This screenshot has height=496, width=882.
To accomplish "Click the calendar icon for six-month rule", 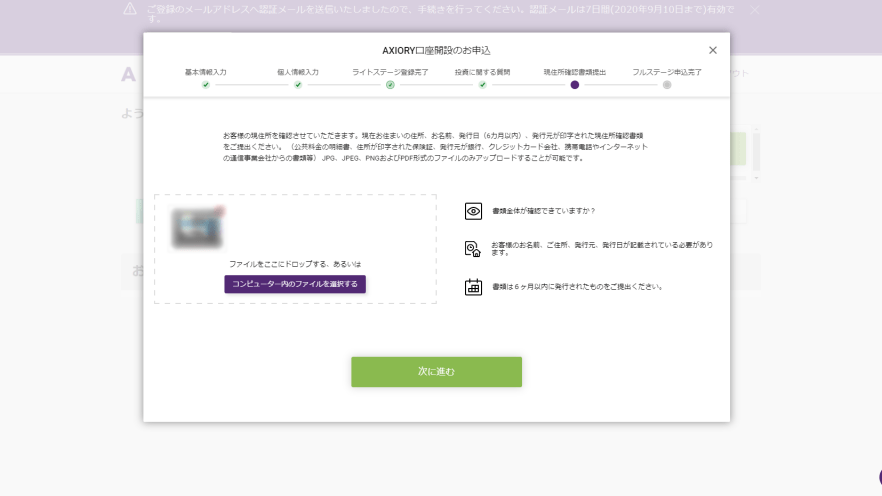I will coord(473,287).
